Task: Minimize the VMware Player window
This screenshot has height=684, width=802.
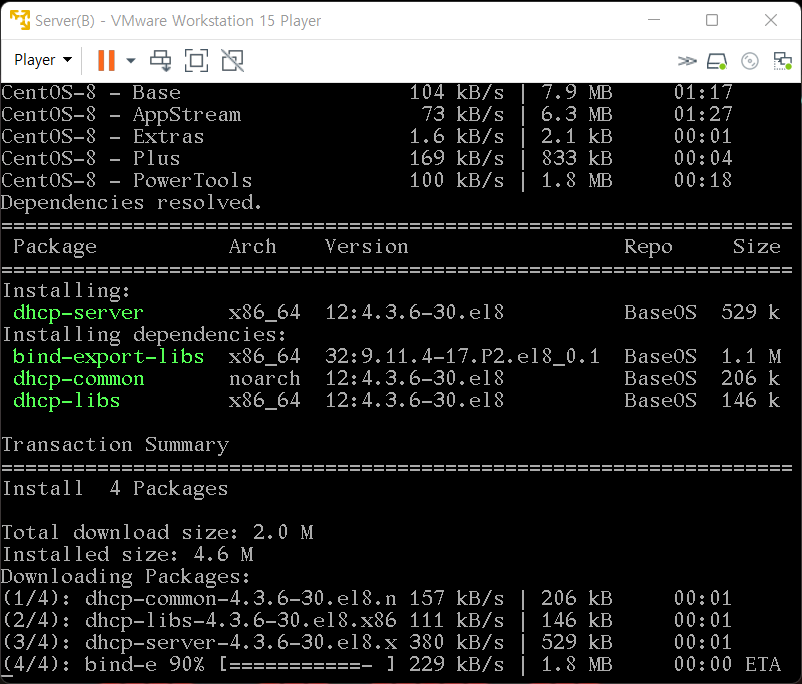Action: [x=654, y=20]
